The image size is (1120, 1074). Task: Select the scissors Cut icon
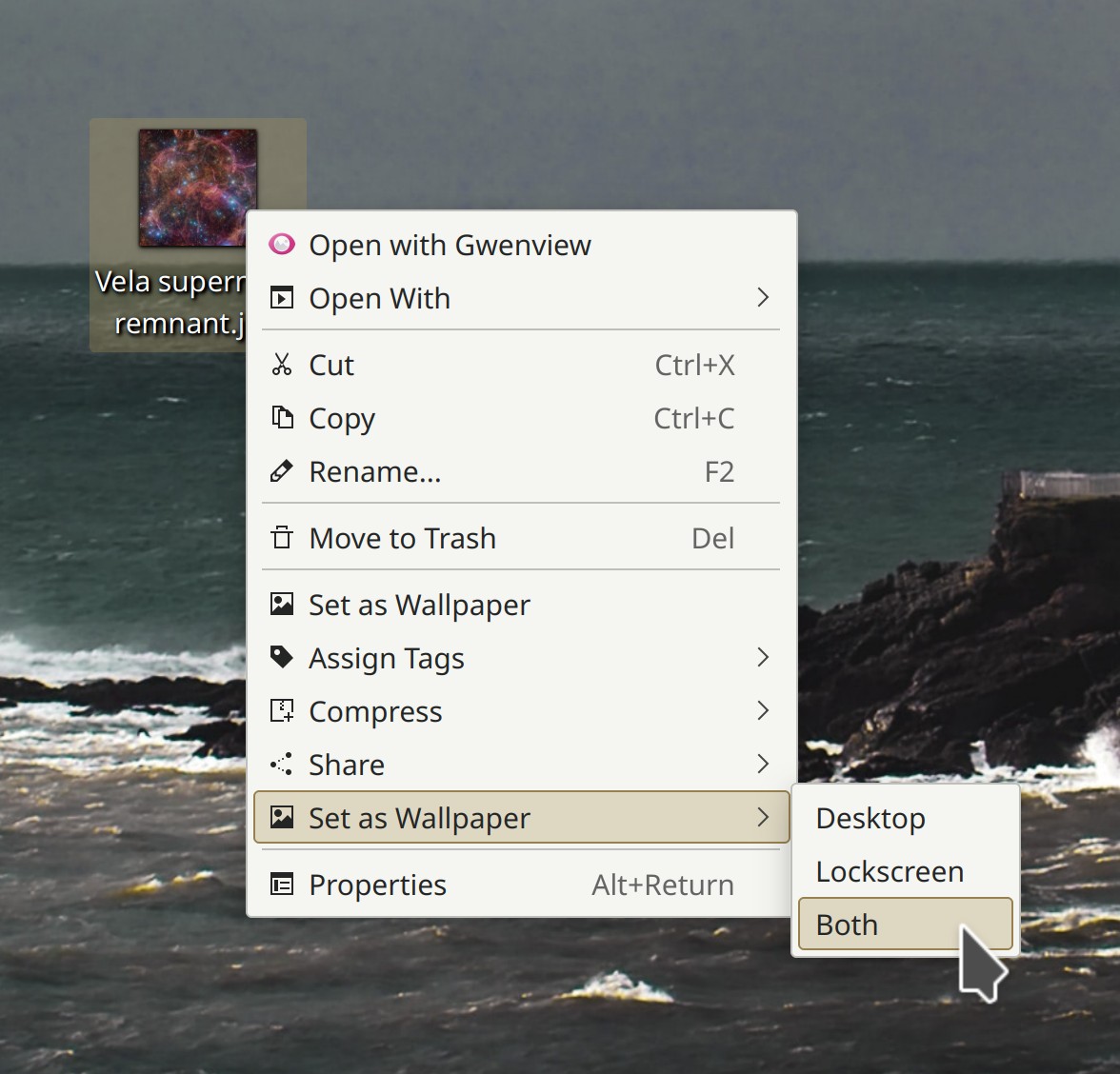coord(282,365)
